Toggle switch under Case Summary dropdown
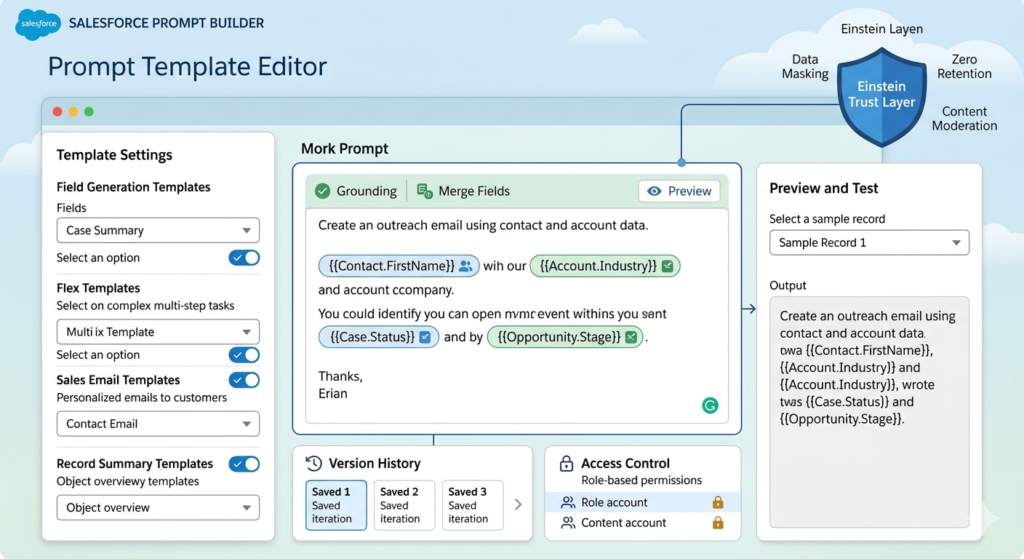Viewport: 1024px width, 559px height. pos(244,257)
